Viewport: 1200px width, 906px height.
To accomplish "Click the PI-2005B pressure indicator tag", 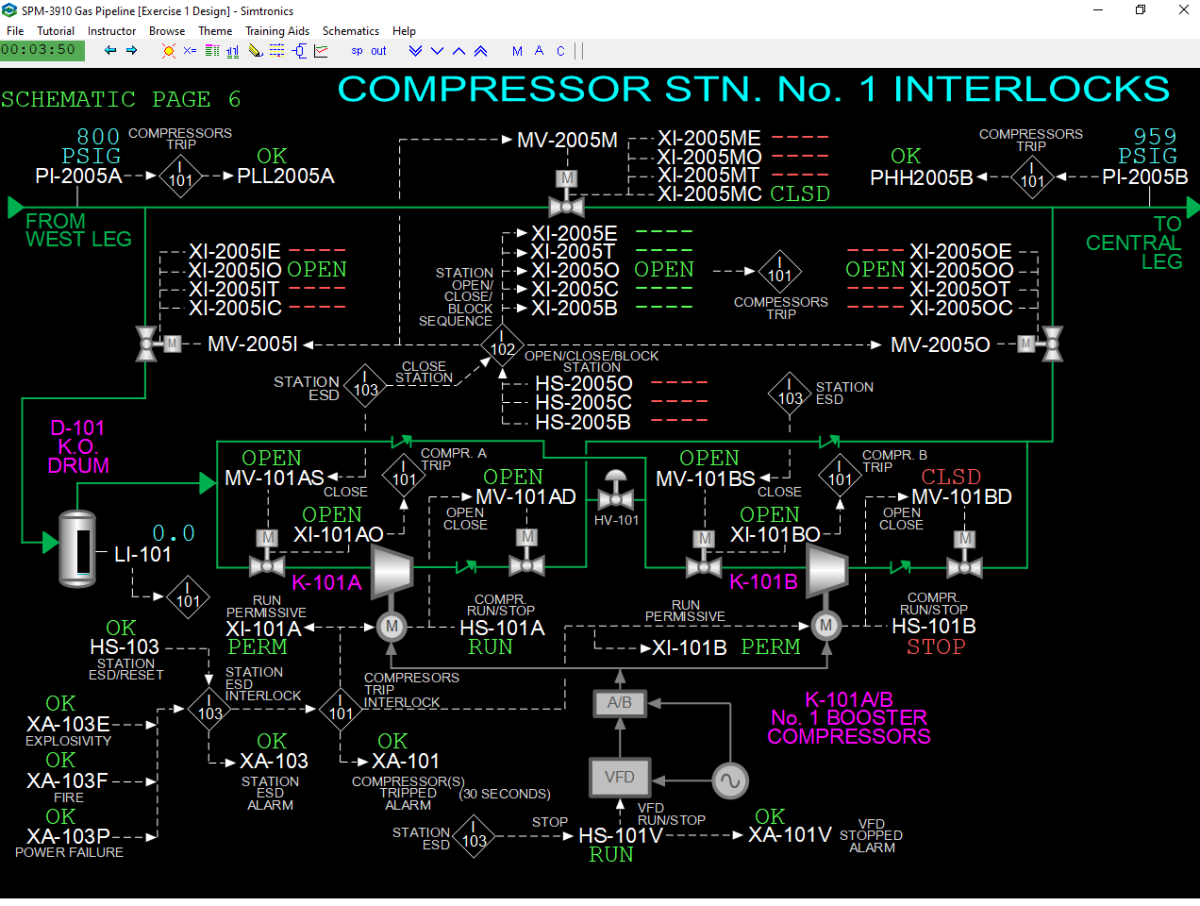I will tap(1145, 177).
